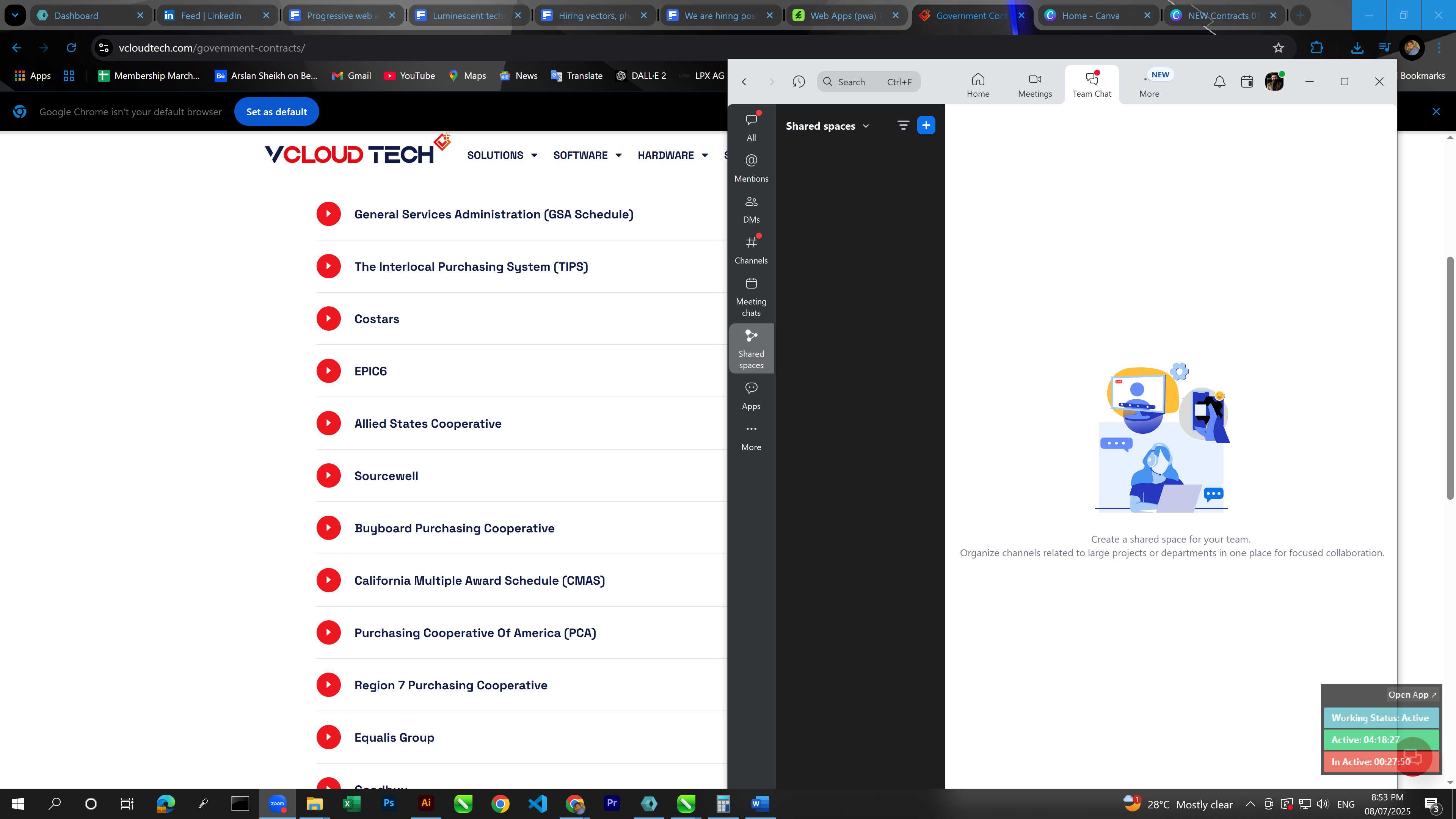The width and height of the screenshot is (1456, 819).
Task: Click the filter icon beside Shared spaces
Action: (x=903, y=126)
